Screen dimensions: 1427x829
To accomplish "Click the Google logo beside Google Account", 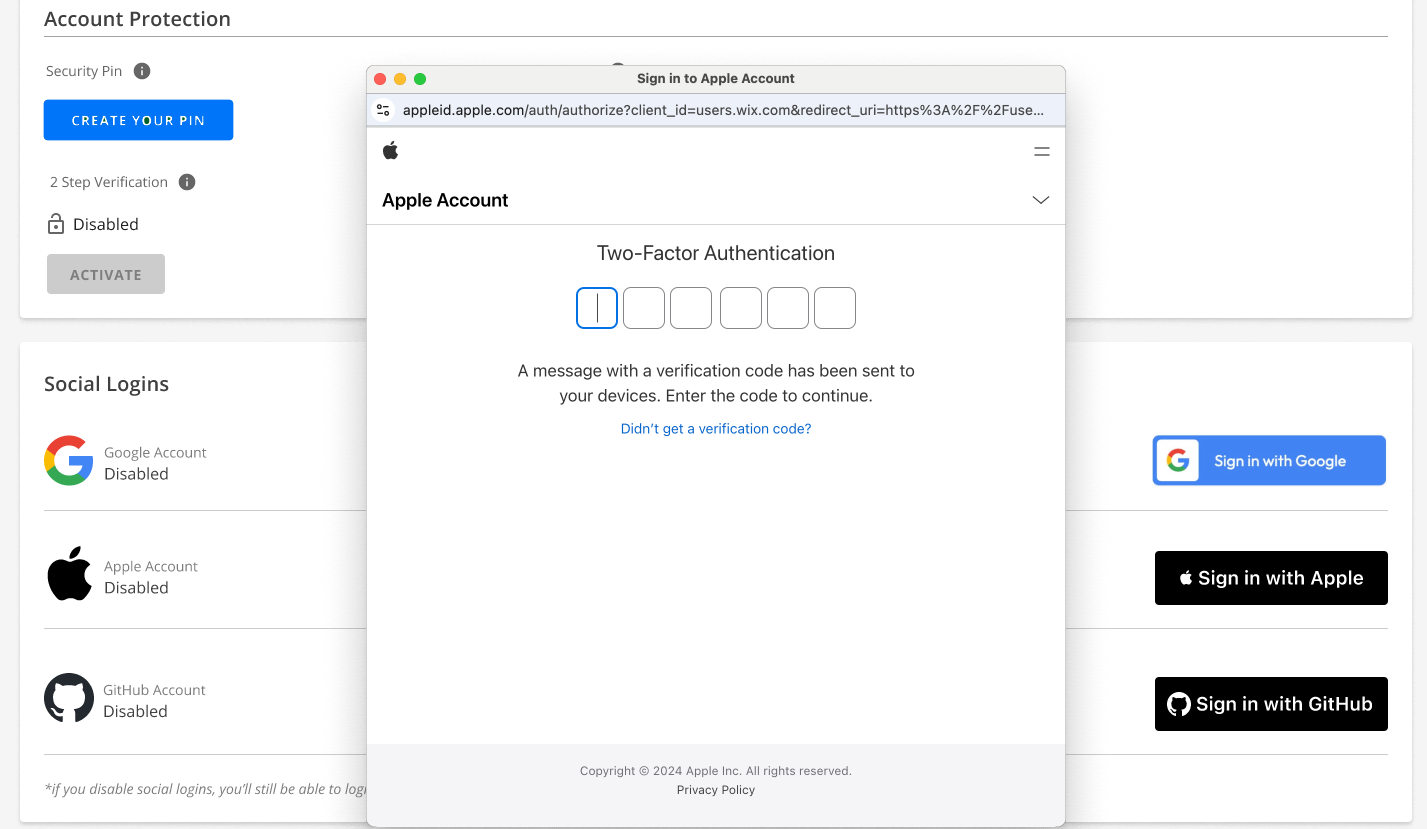I will tap(67, 461).
